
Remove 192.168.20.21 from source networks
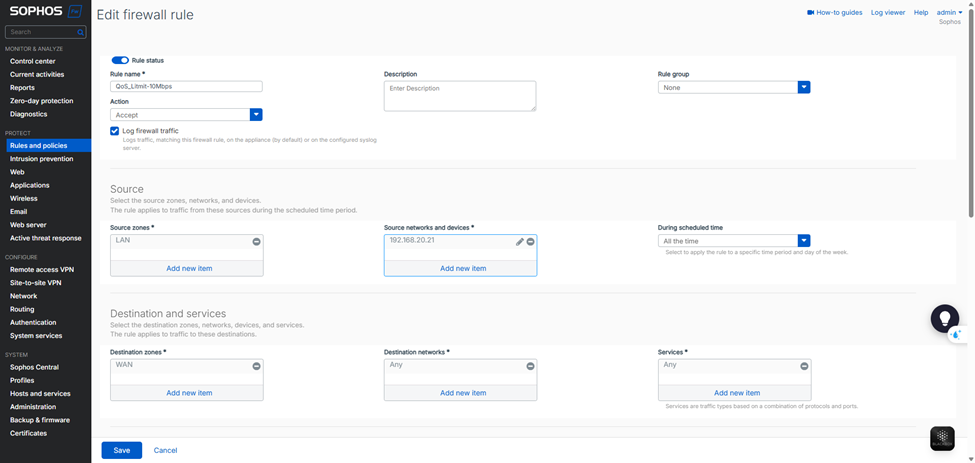click(530, 242)
